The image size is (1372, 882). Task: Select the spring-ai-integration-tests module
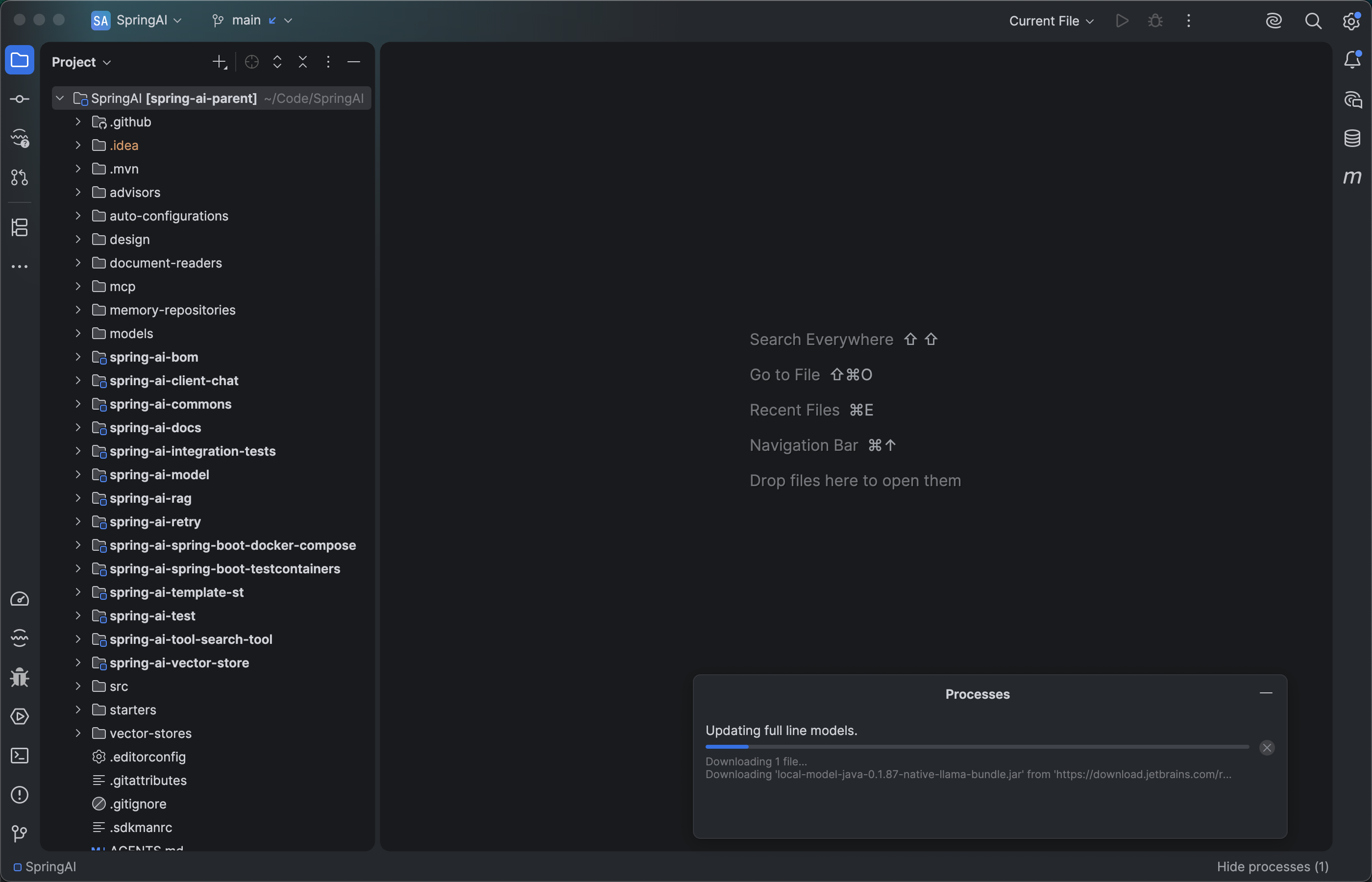[212, 451]
